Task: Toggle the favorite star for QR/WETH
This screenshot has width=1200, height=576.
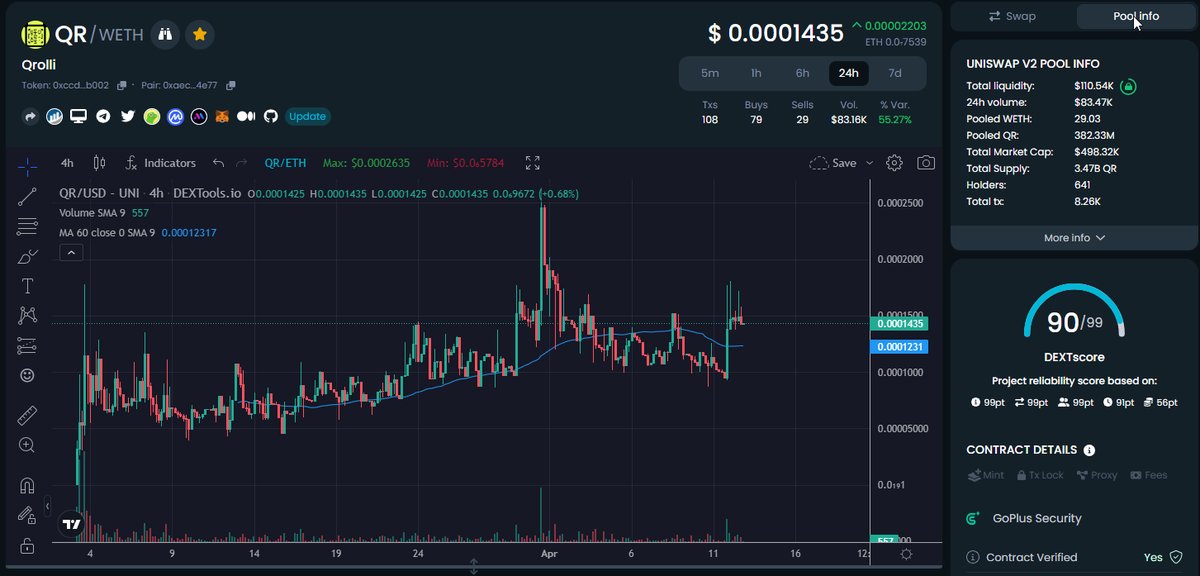Action: coord(200,34)
